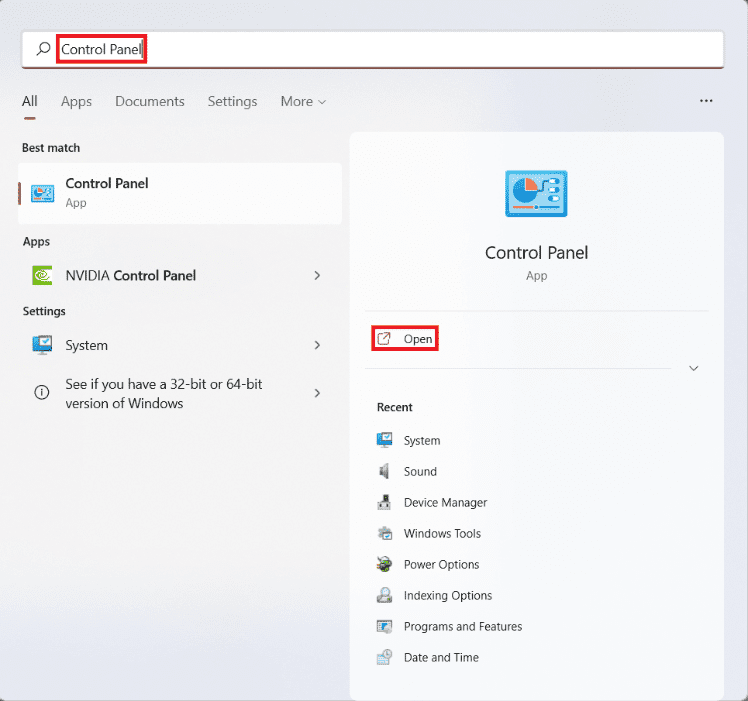Viewport: 748px width, 701px height.
Task: Open recent Sound item
Action: (x=420, y=471)
